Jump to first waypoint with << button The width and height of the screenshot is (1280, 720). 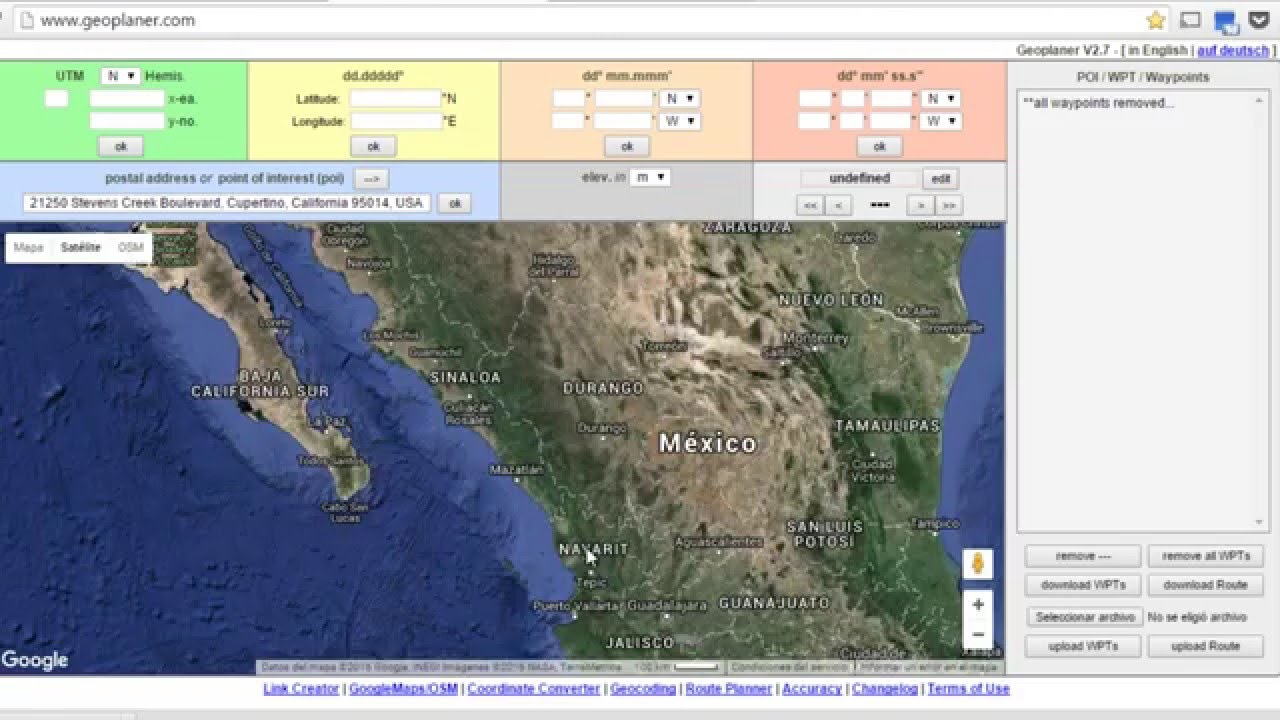click(810, 205)
